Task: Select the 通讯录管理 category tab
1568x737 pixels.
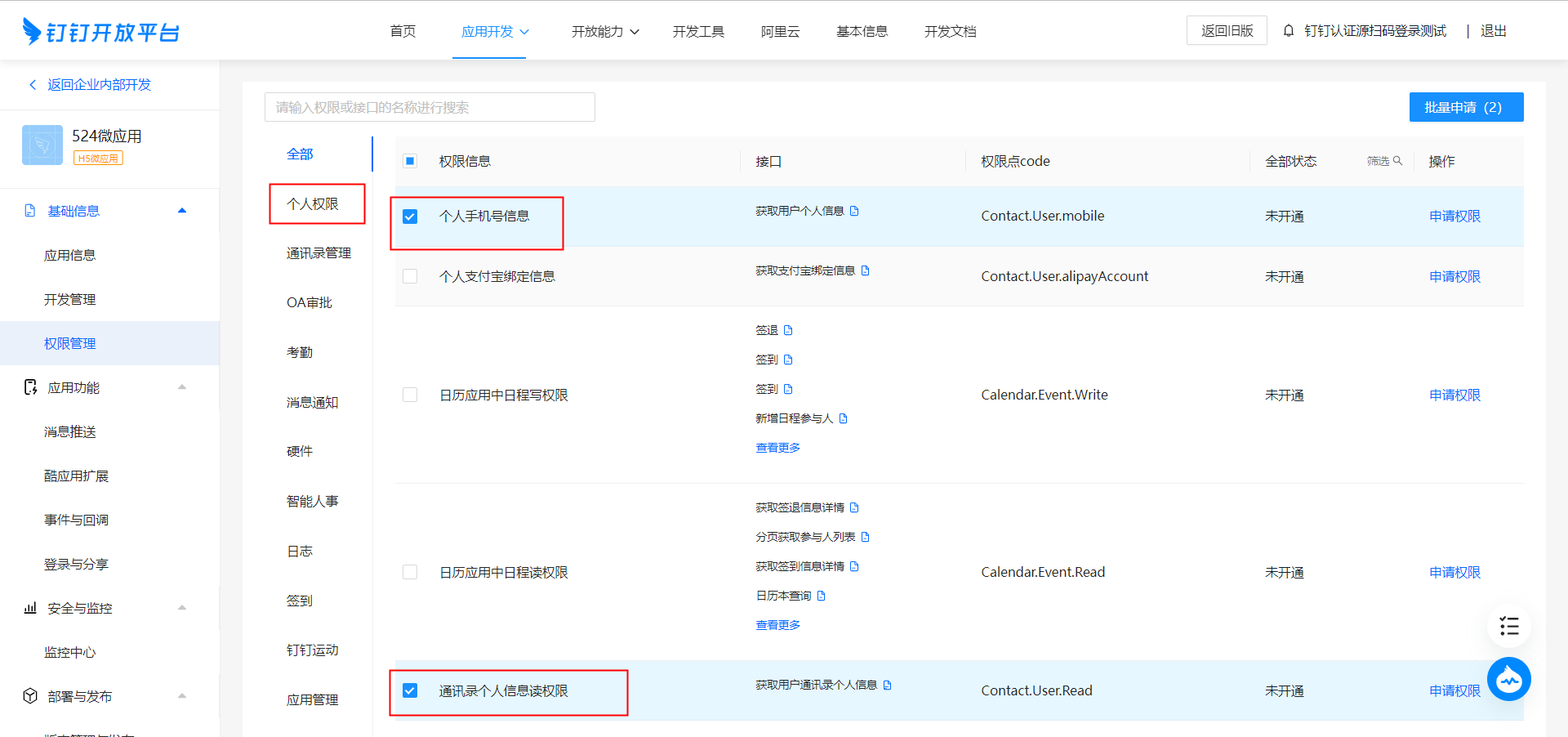Action: click(318, 253)
